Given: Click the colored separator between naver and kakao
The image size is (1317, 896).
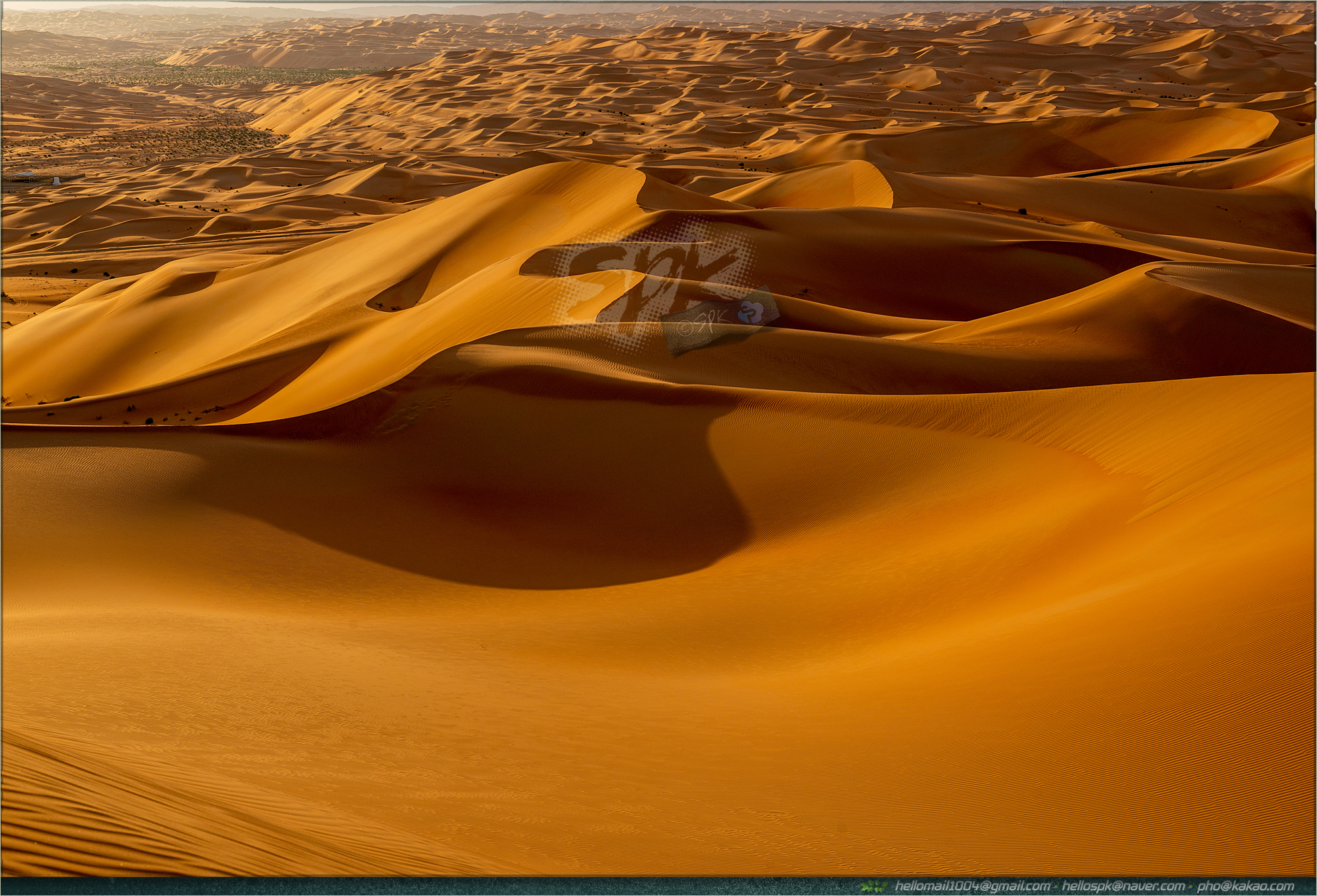Looking at the screenshot, I should click(1190, 887).
